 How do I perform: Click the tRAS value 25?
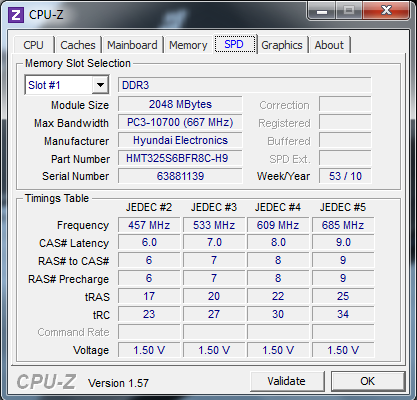[343, 296]
